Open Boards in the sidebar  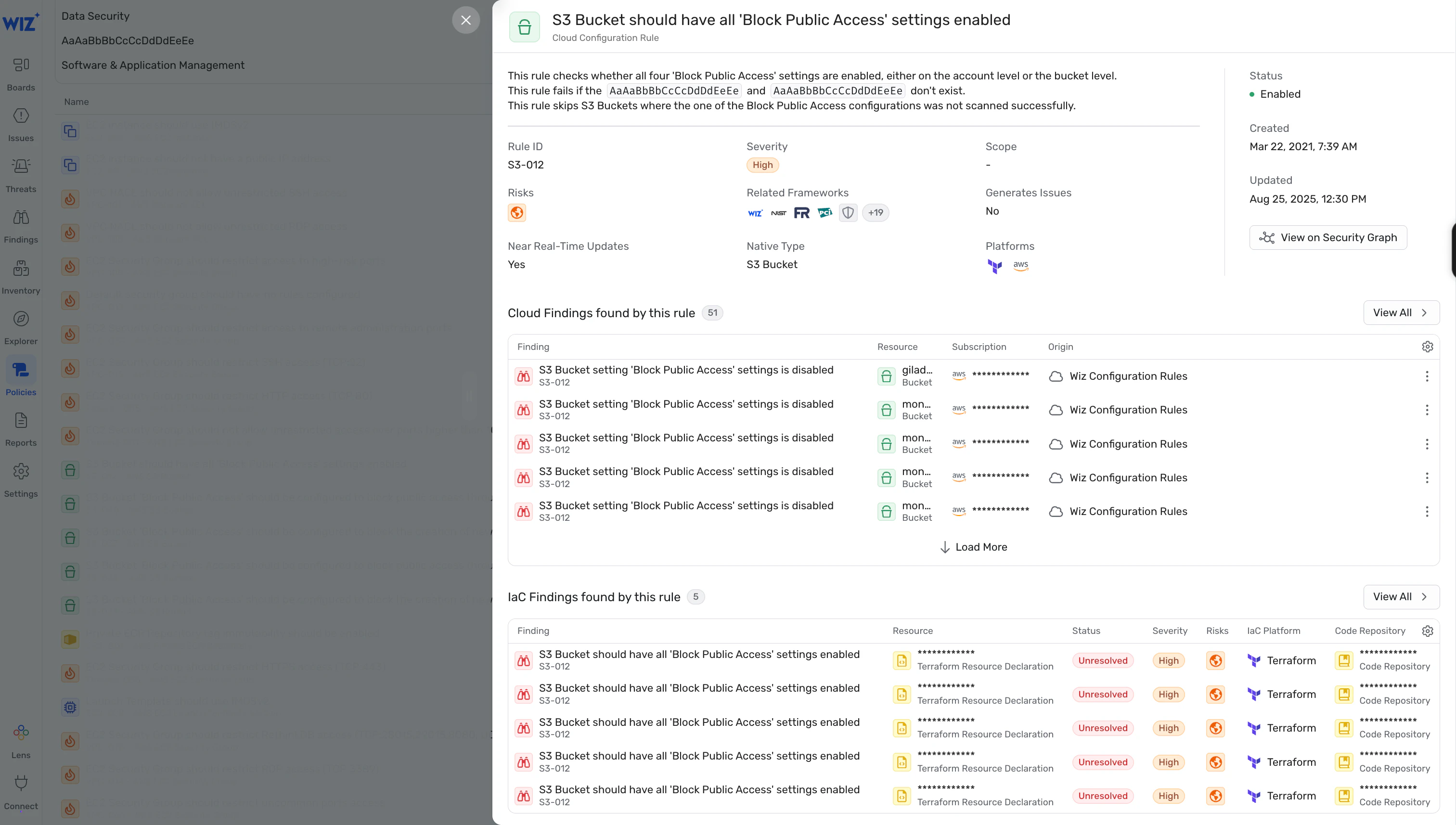21,74
